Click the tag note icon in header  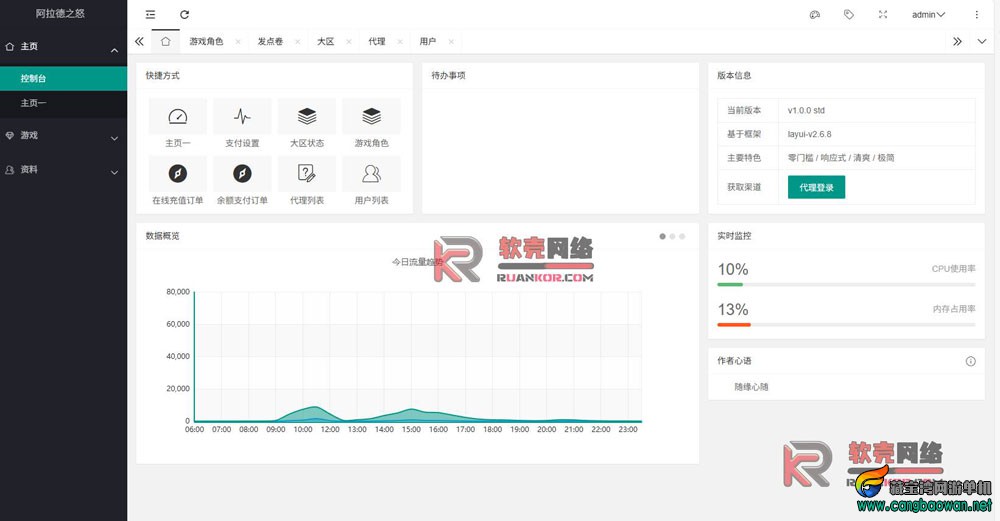point(848,15)
